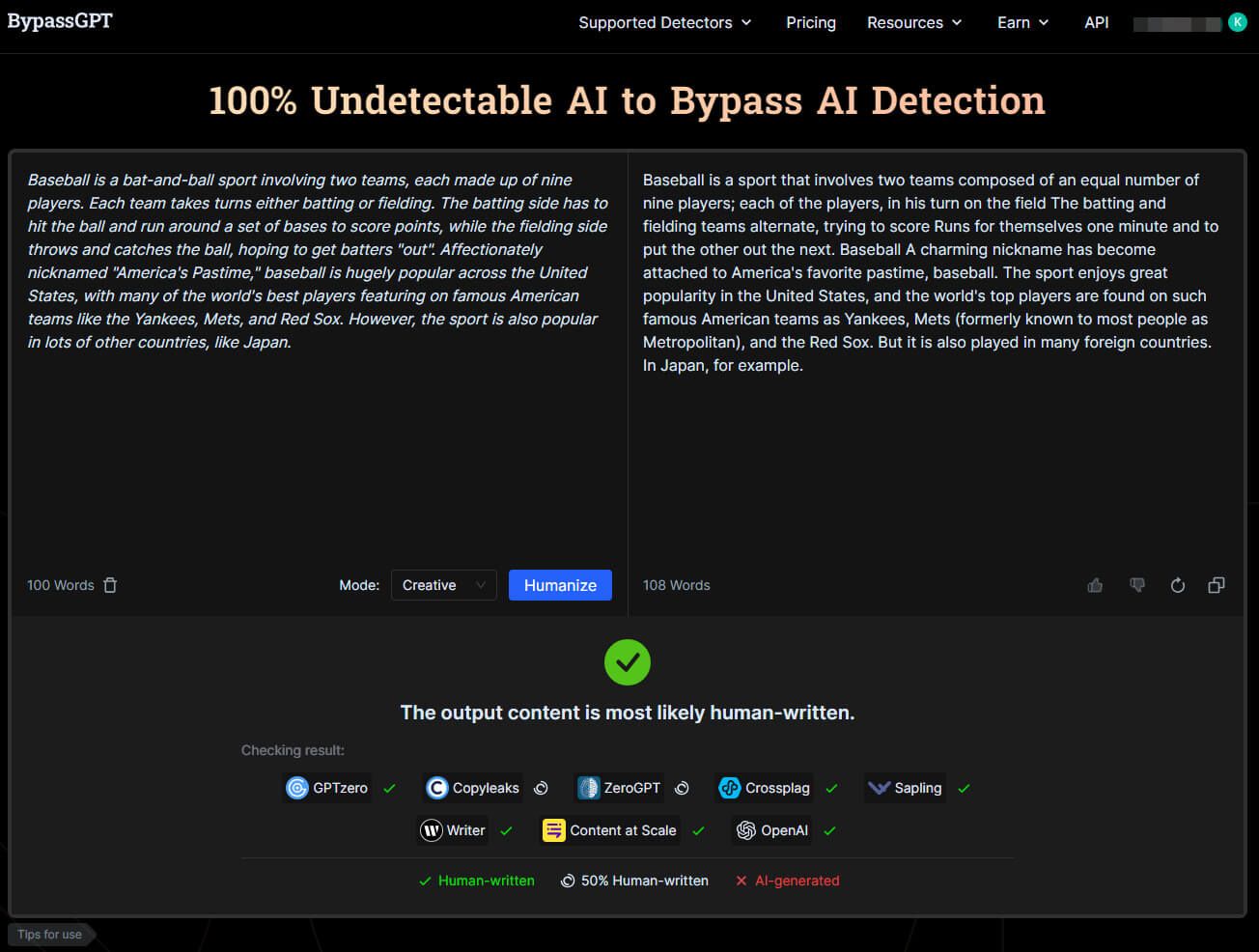This screenshot has height=952, width=1259.
Task: Open the Tips for use link
Action: [50, 935]
